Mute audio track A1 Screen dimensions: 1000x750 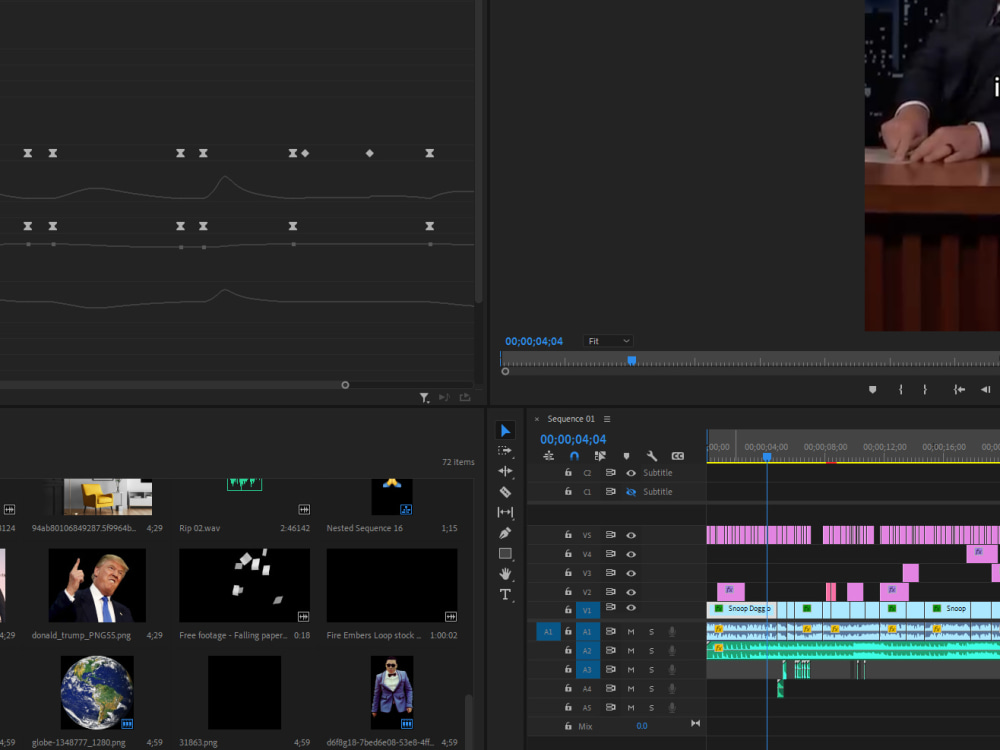(x=631, y=632)
